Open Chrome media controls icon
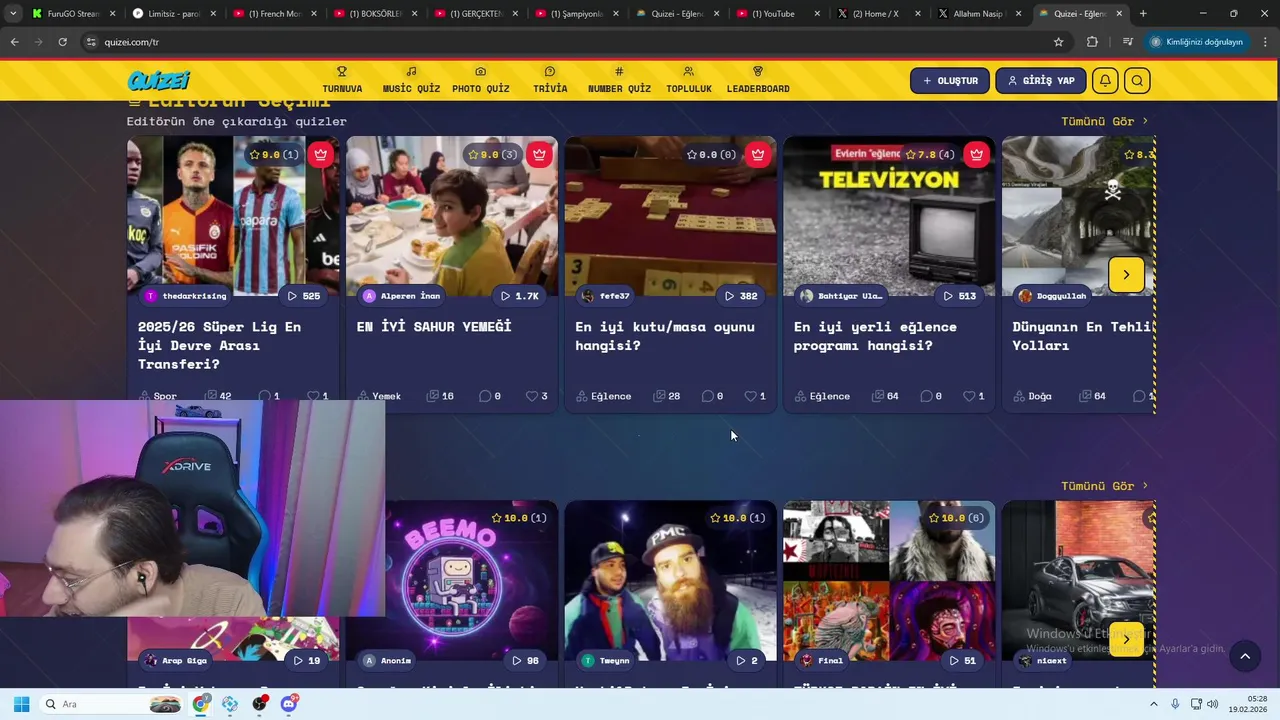 click(x=1128, y=42)
